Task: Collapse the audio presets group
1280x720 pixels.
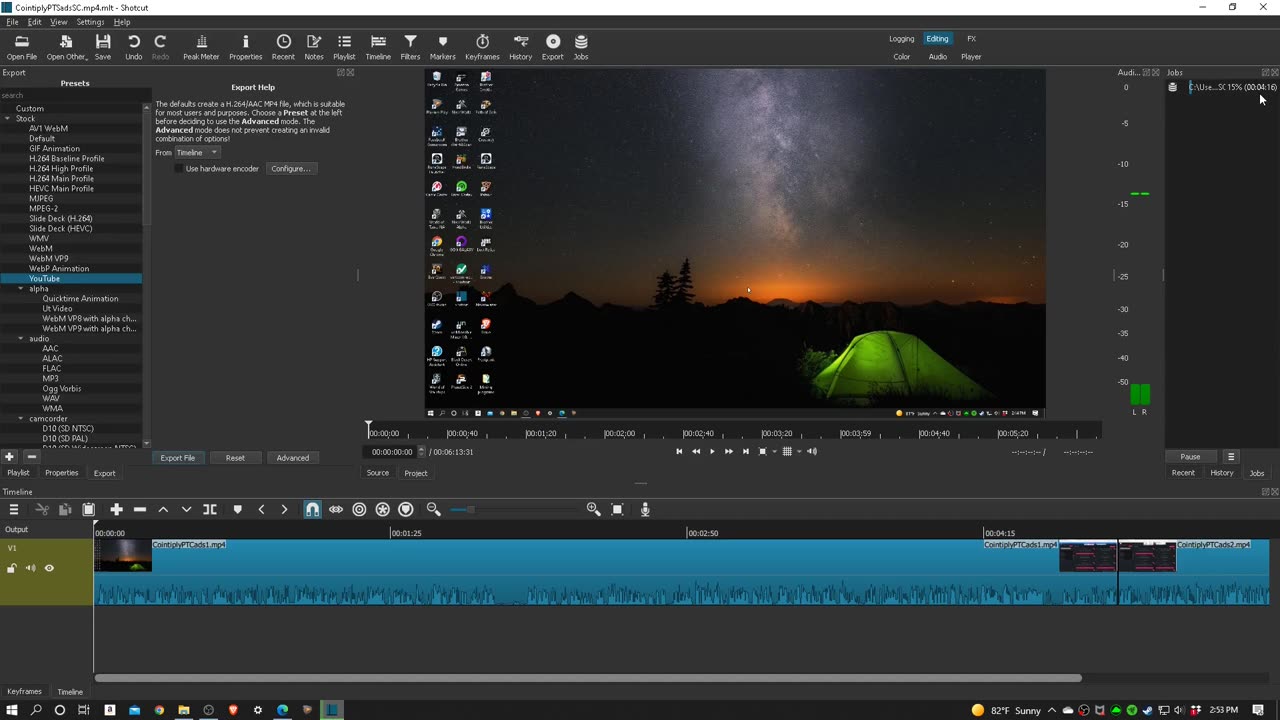Action: pyautogui.click(x=21, y=339)
